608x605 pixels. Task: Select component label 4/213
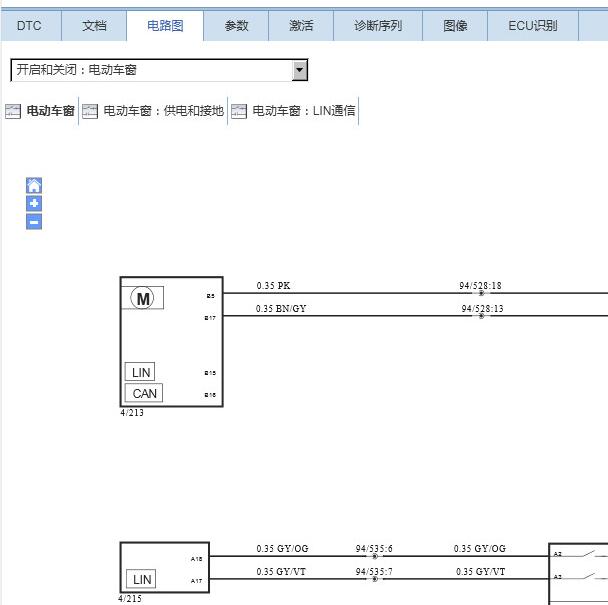pyautogui.click(x=132, y=413)
